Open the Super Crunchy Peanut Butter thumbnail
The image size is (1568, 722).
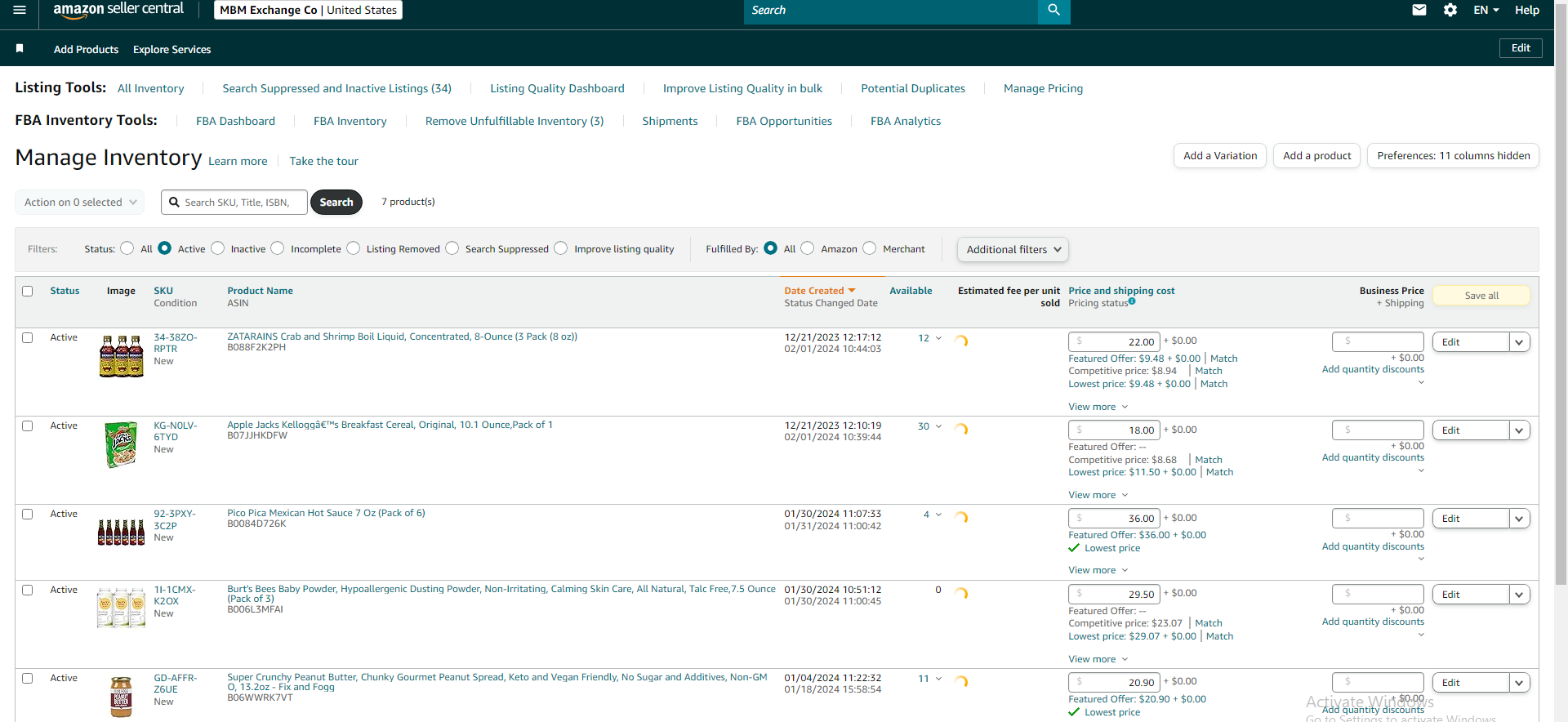(x=121, y=697)
